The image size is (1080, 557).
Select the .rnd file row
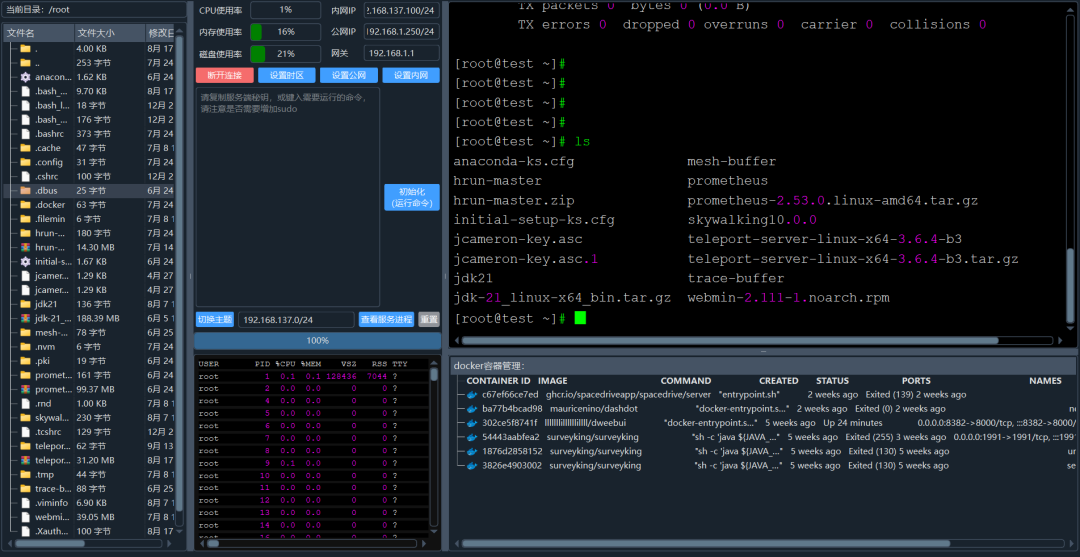[90, 403]
